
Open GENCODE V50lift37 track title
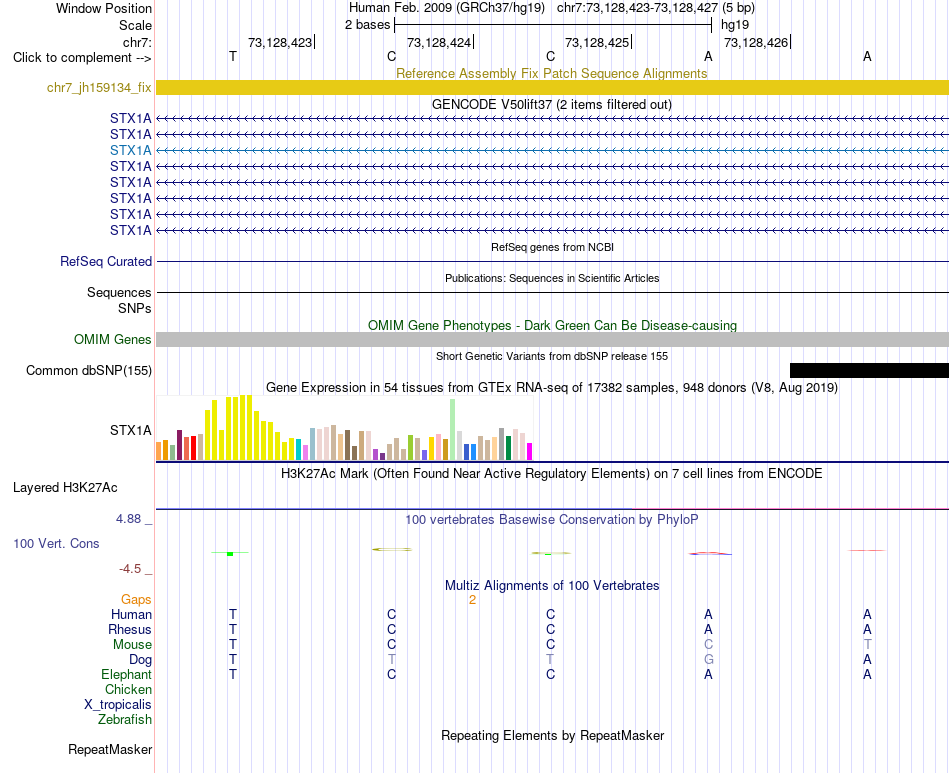click(551, 104)
